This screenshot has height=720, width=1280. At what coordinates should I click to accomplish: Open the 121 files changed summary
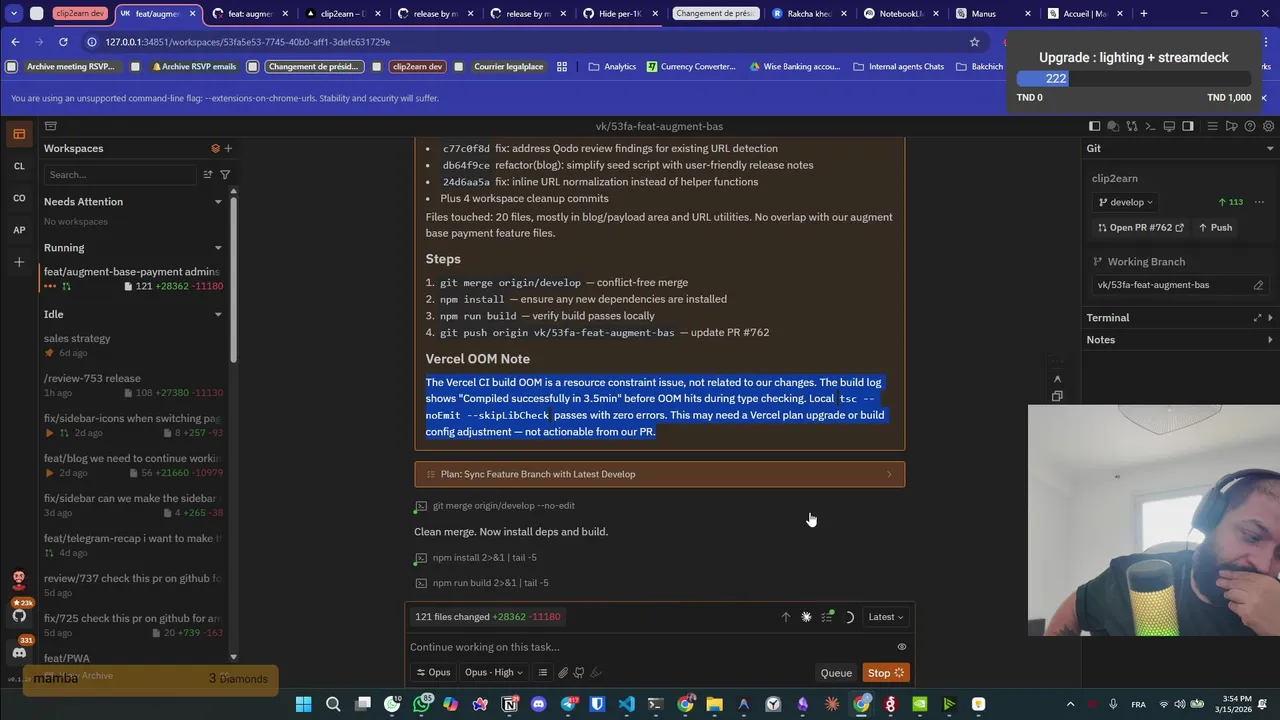[x=488, y=617]
